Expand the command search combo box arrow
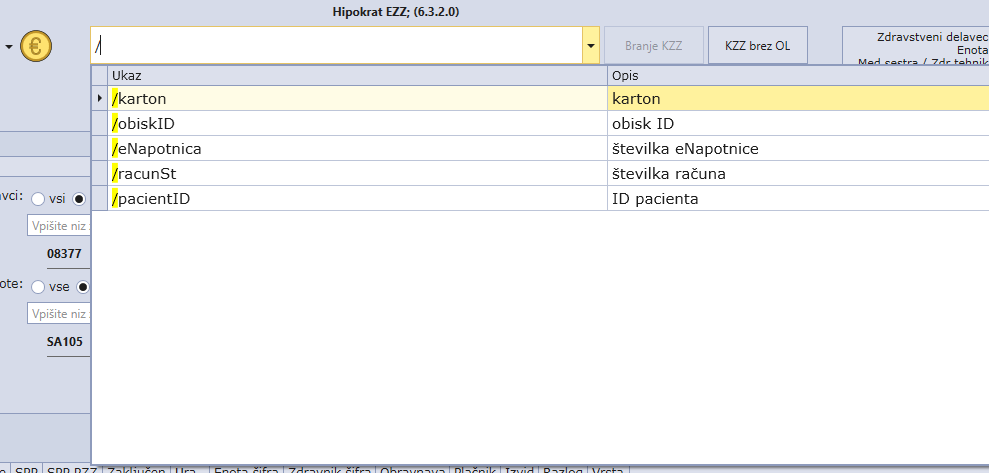The image size is (989, 473). (591, 45)
